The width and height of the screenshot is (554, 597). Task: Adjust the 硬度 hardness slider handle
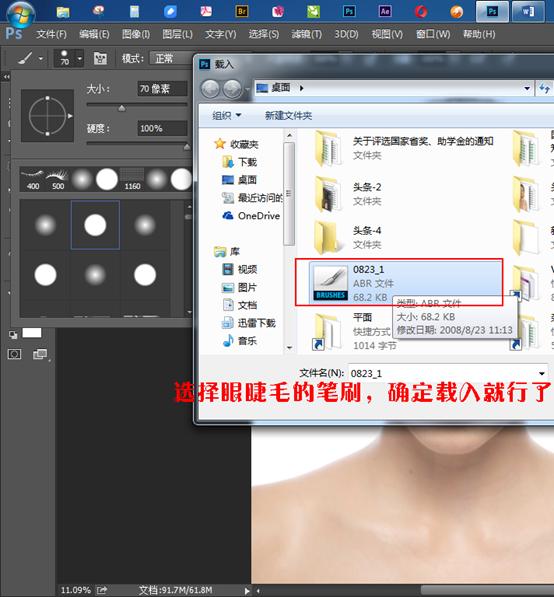(187, 147)
